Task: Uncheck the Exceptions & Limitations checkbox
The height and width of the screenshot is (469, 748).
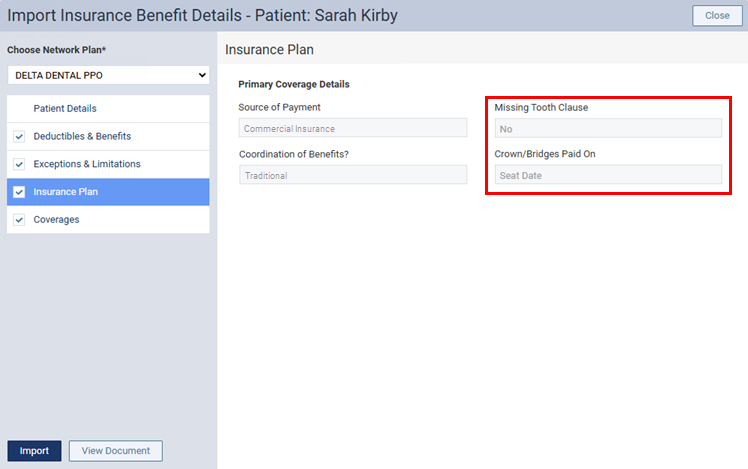Action: click(19, 164)
